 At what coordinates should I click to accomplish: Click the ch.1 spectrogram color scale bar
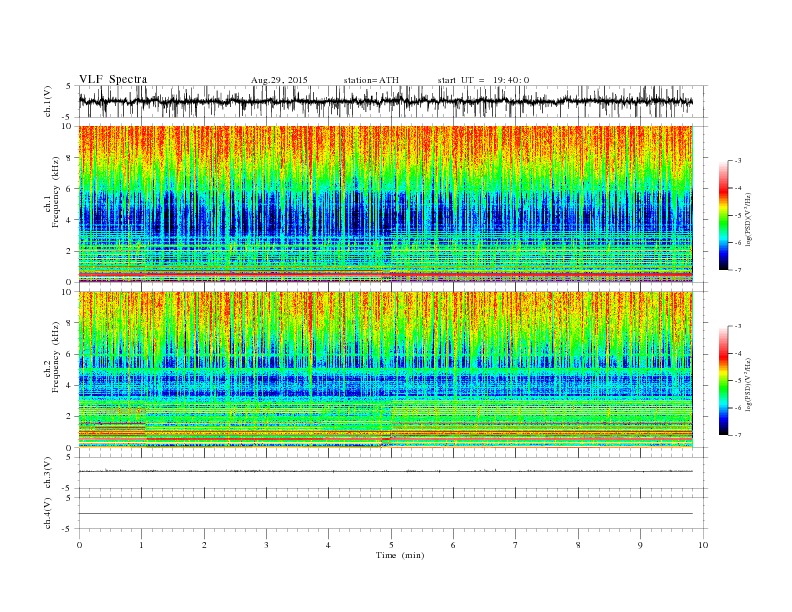(x=723, y=215)
